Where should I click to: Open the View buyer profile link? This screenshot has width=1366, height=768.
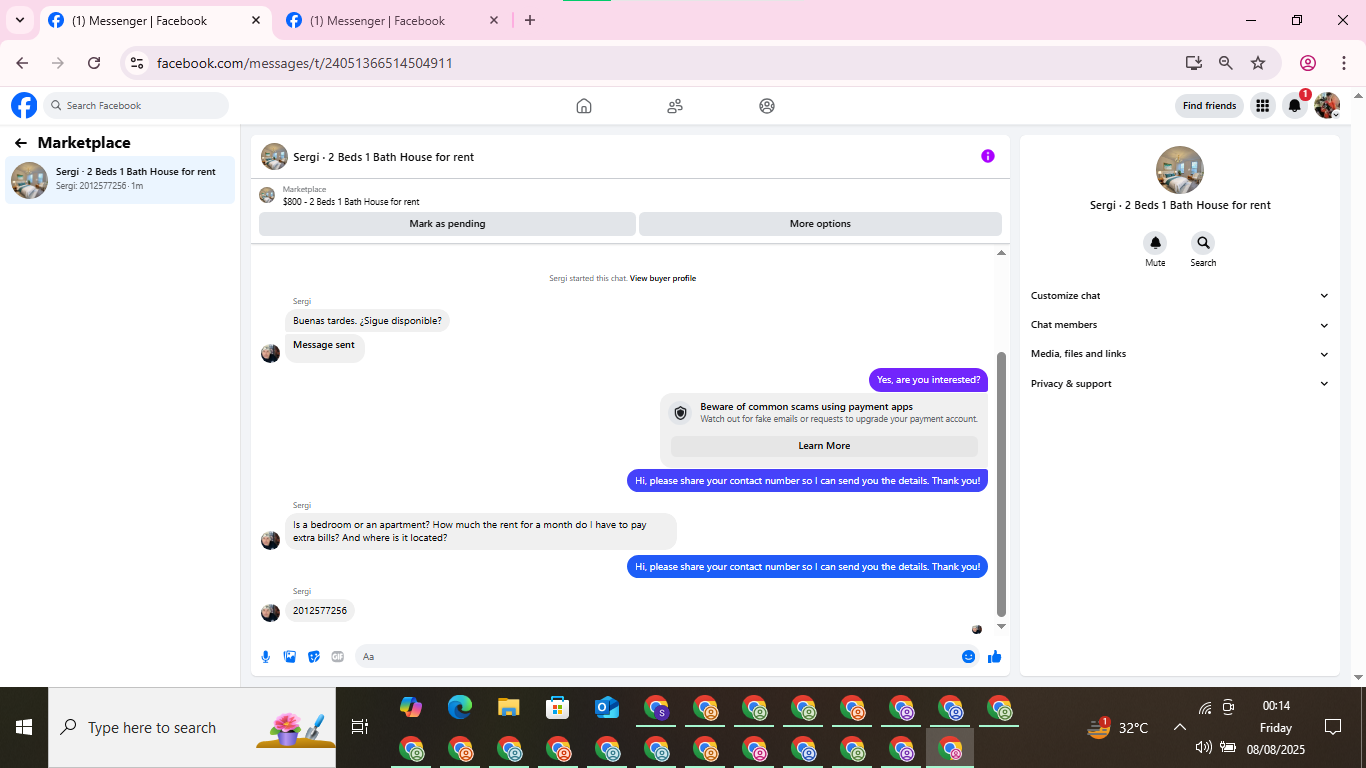pos(663,278)
